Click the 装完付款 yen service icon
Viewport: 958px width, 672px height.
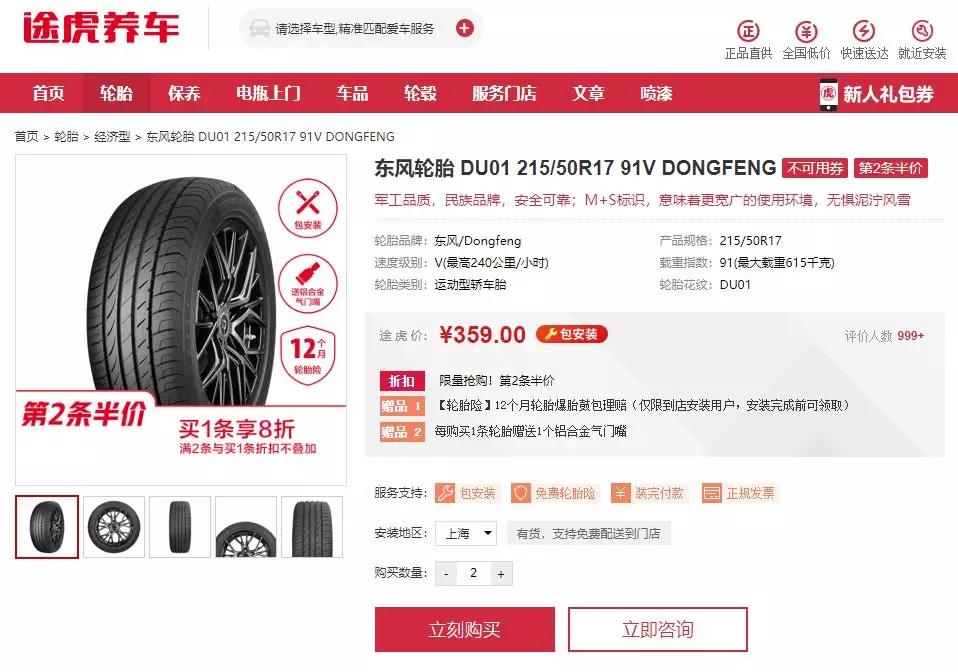click(x=620, y=493)
